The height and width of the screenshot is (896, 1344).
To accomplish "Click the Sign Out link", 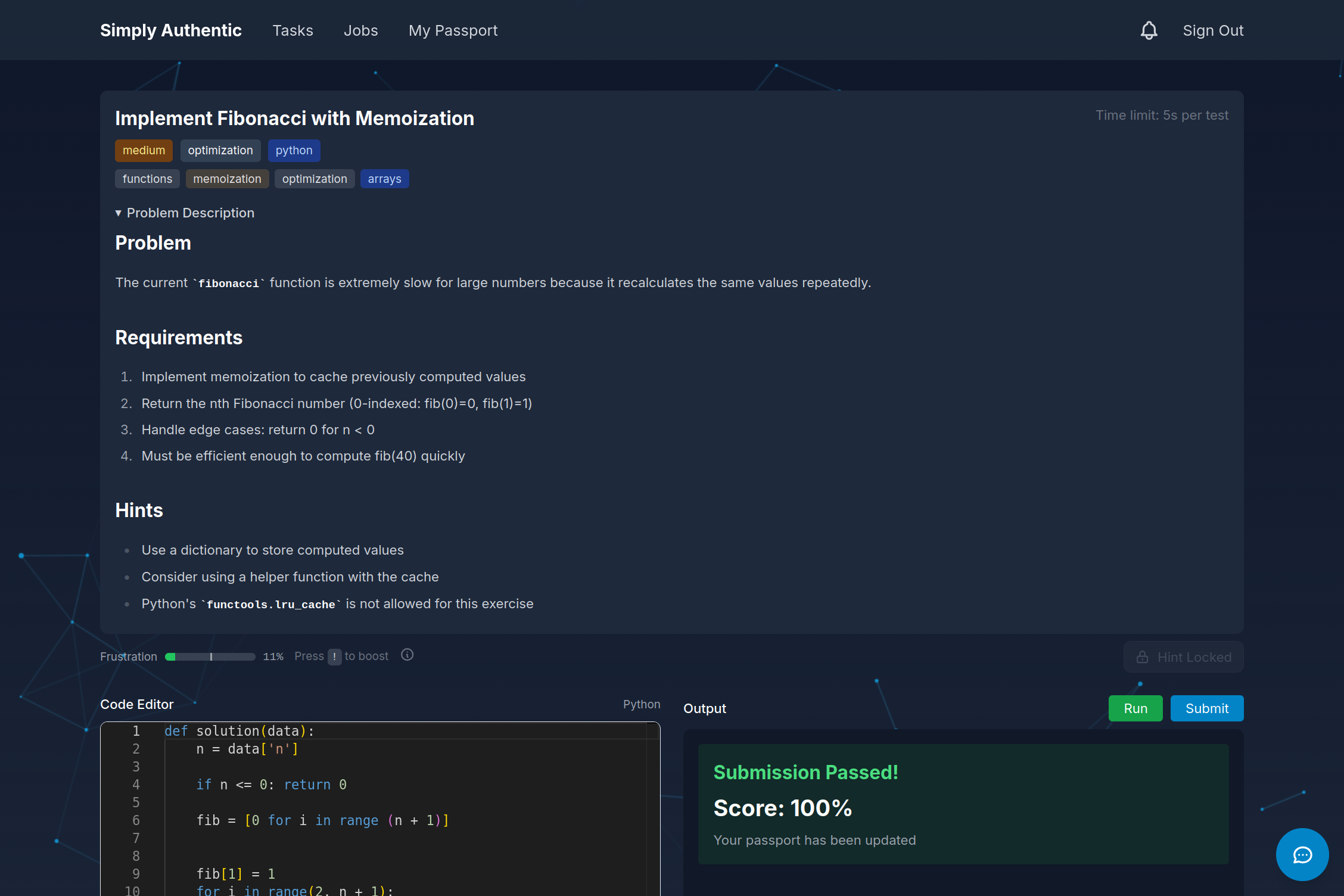I will click(1213, 30).
